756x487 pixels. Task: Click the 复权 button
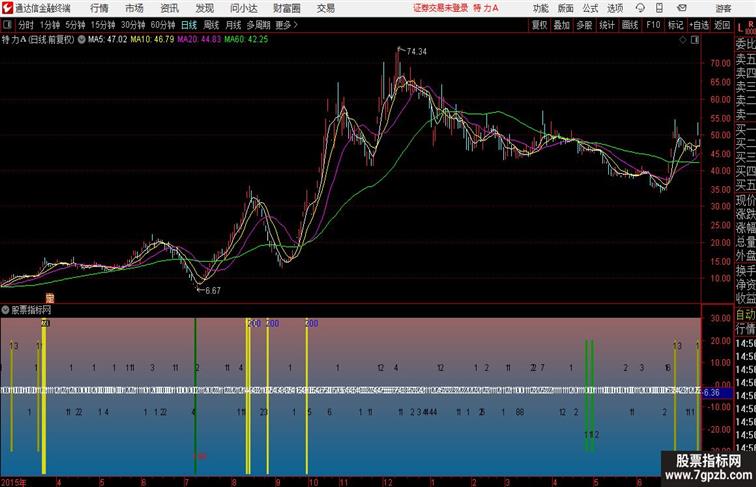click(539, 25)
